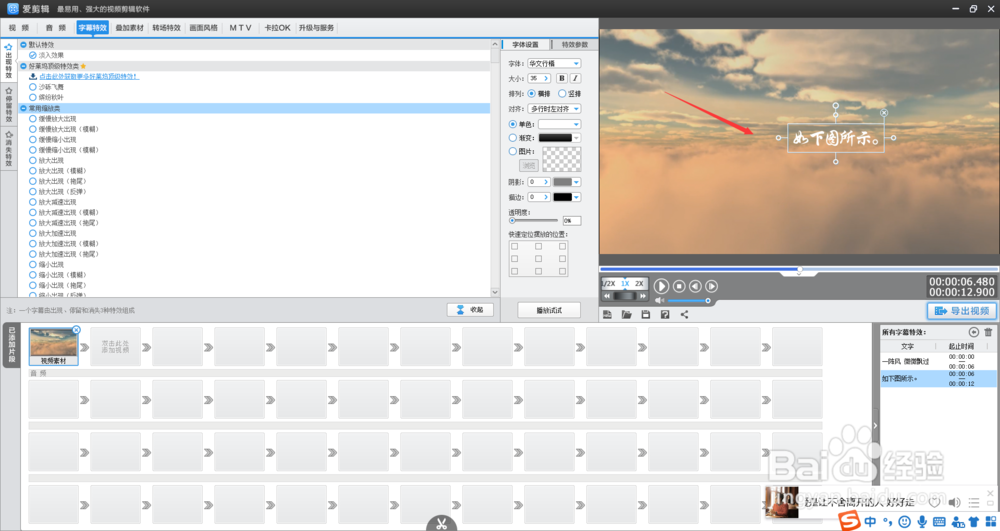This screenshot has width=1000, height=531.
Task: Select 渐变 gradient fill option
Action: coord(513,138)
